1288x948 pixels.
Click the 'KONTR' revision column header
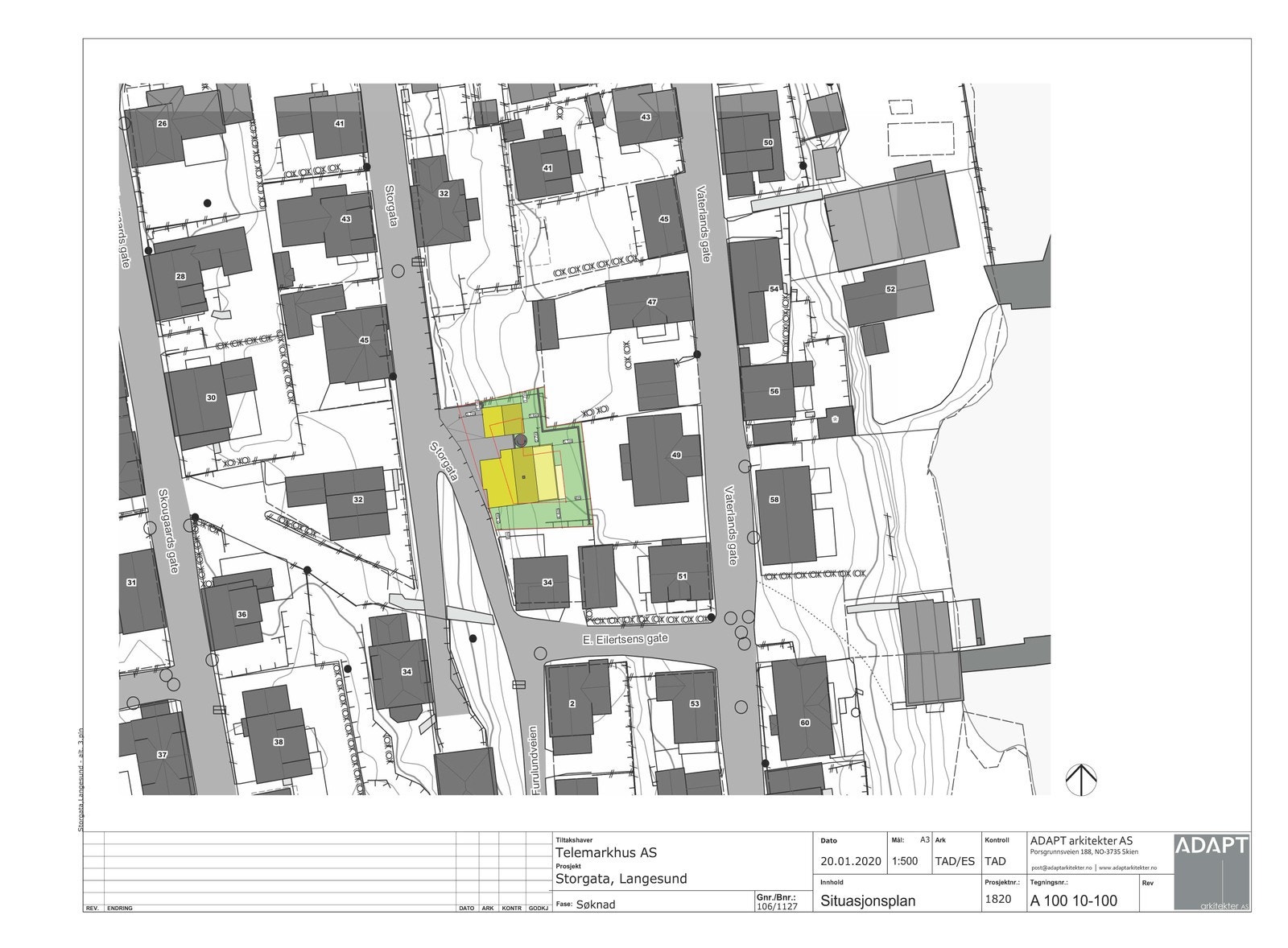coord(512,908)
